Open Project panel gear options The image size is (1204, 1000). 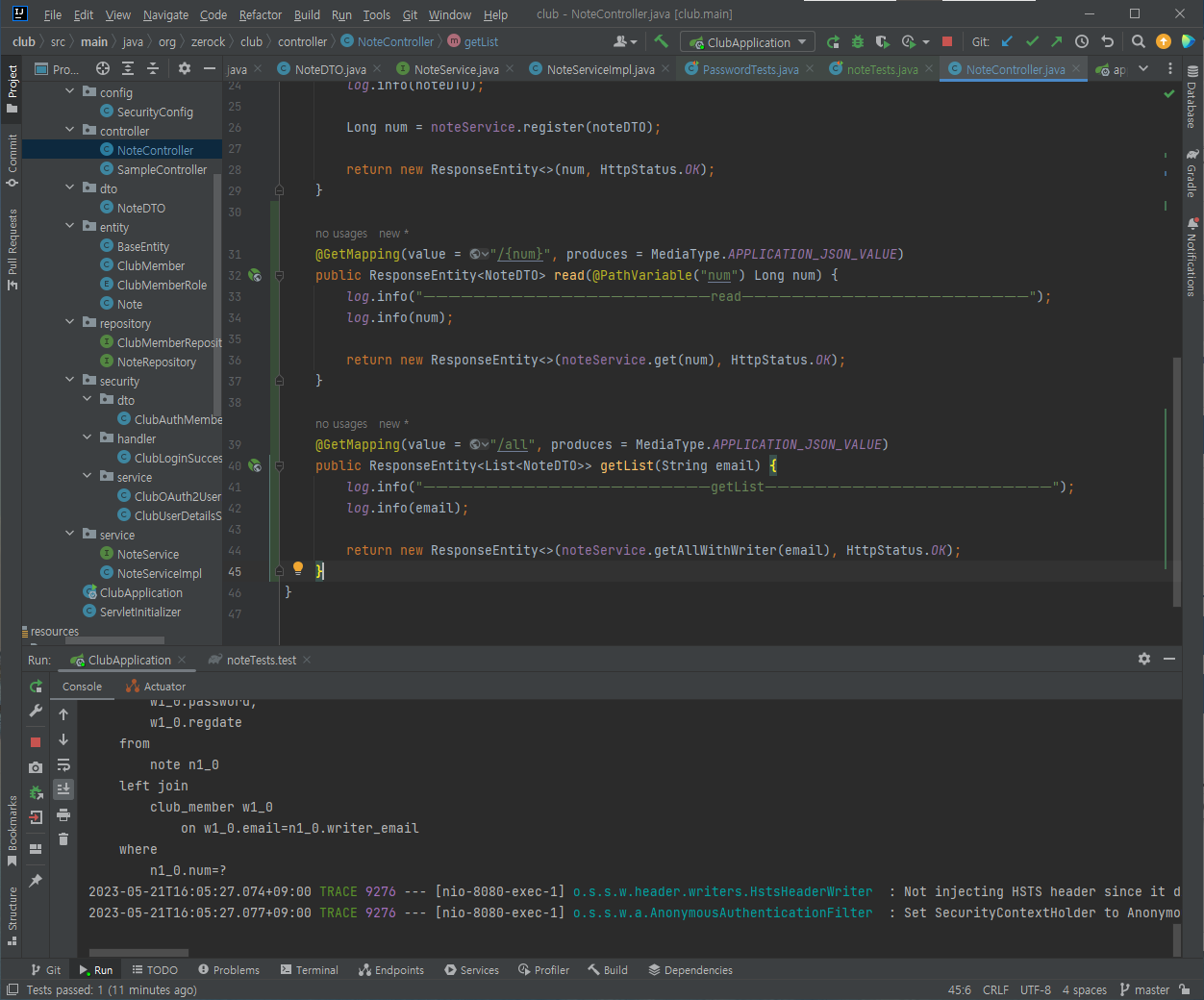tap(185, 68)
